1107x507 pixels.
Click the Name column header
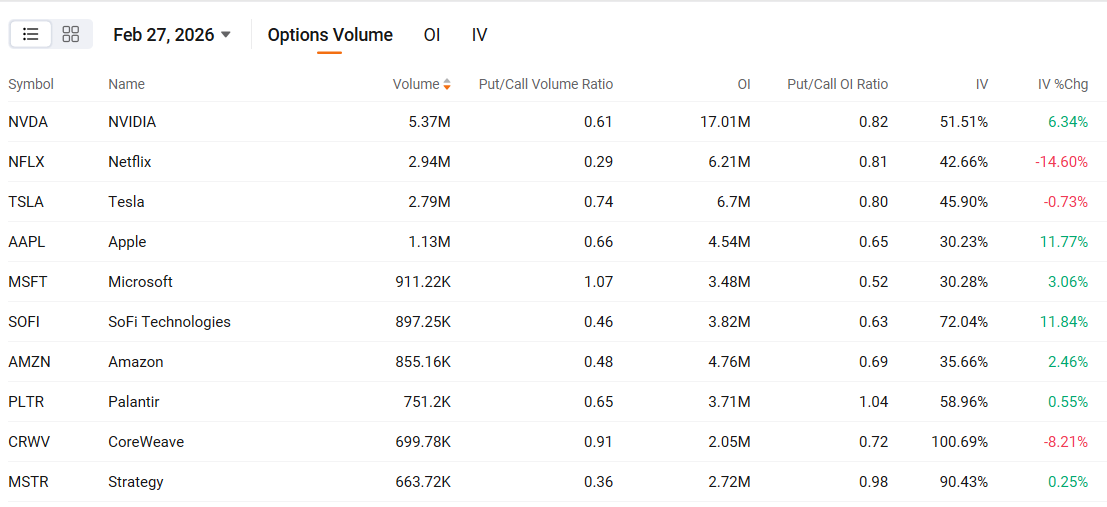[x=126, y=84]
